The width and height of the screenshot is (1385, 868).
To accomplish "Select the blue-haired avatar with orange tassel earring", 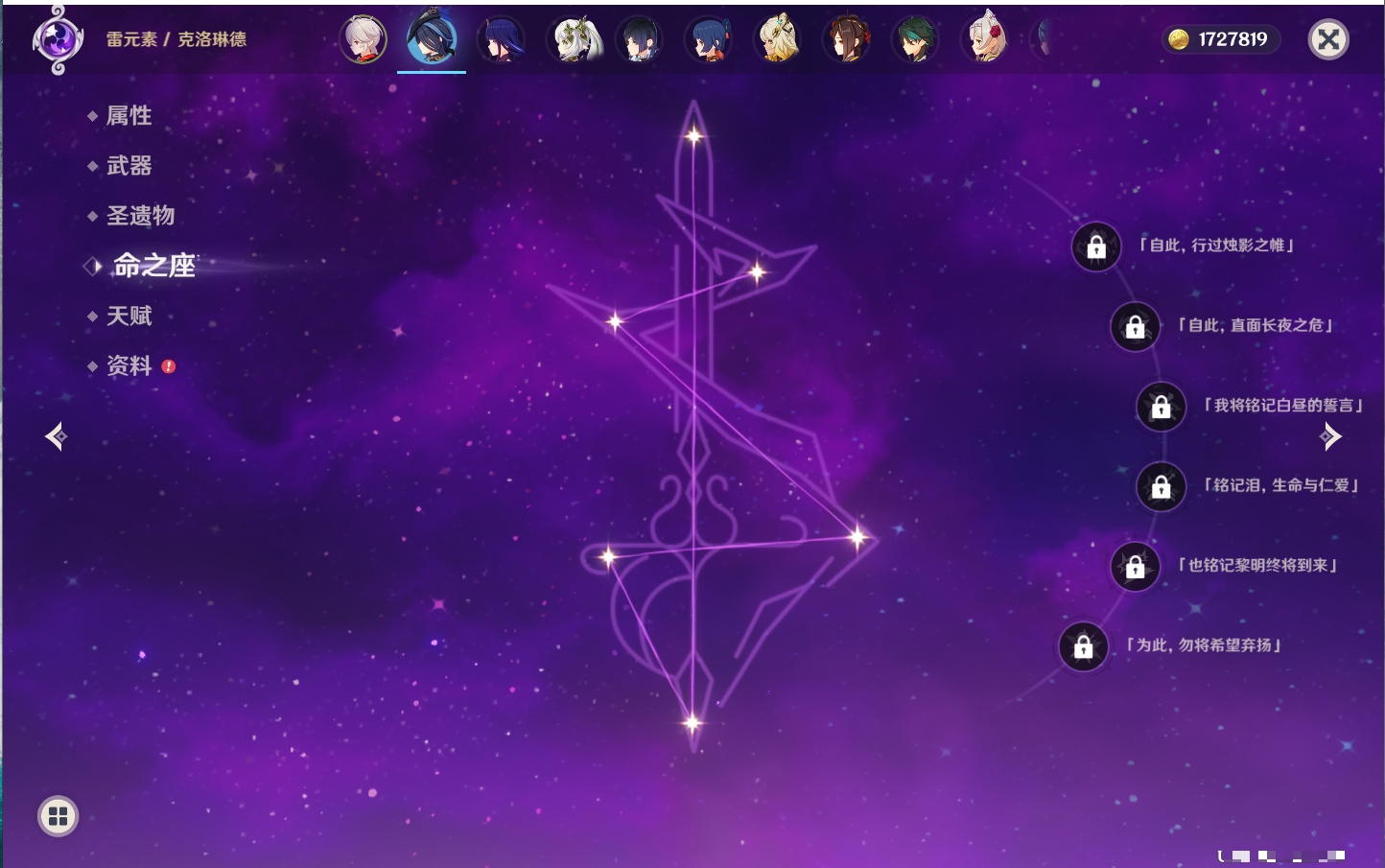I will (x=709, y=39).
